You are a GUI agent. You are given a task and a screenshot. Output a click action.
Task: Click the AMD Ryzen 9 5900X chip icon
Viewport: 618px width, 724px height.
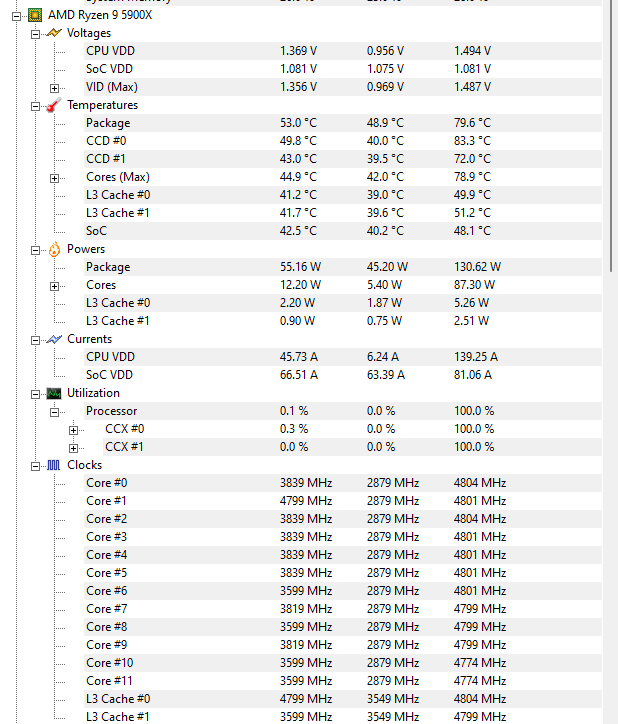point(35,15)
